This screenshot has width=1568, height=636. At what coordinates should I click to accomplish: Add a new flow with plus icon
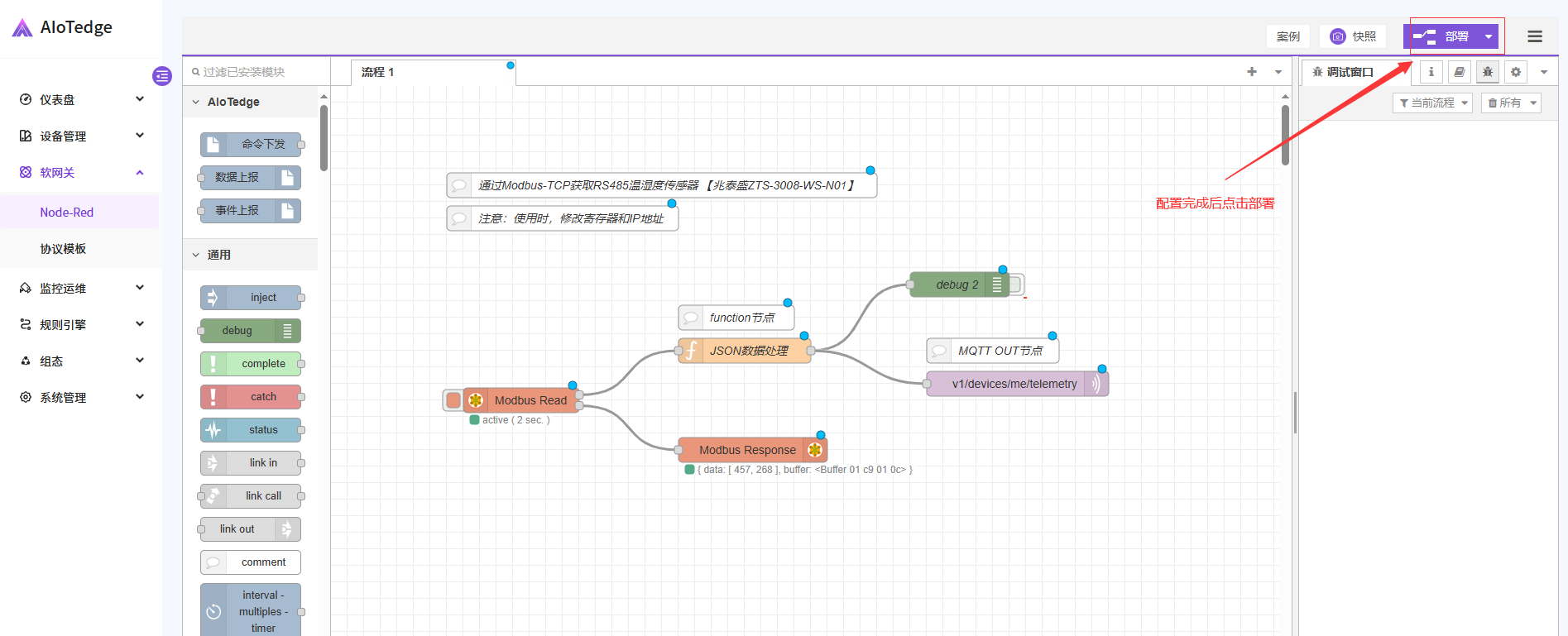click(x=1251, y=72)
